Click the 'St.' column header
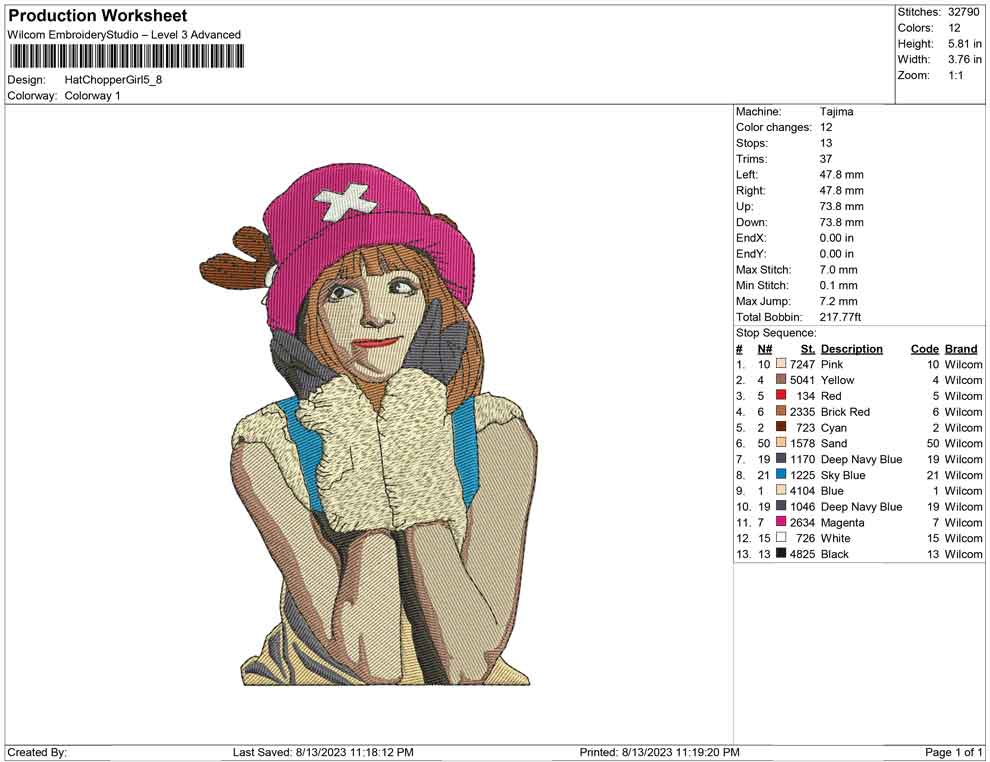 [808, 348]
